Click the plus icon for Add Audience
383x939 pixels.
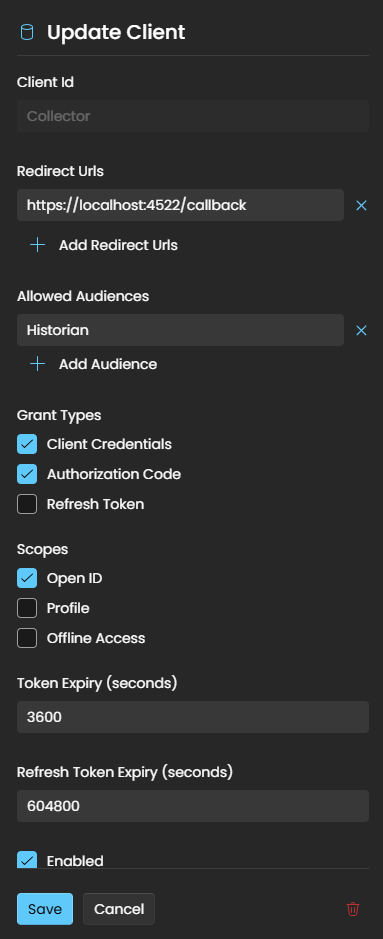[x=37, y=364]
